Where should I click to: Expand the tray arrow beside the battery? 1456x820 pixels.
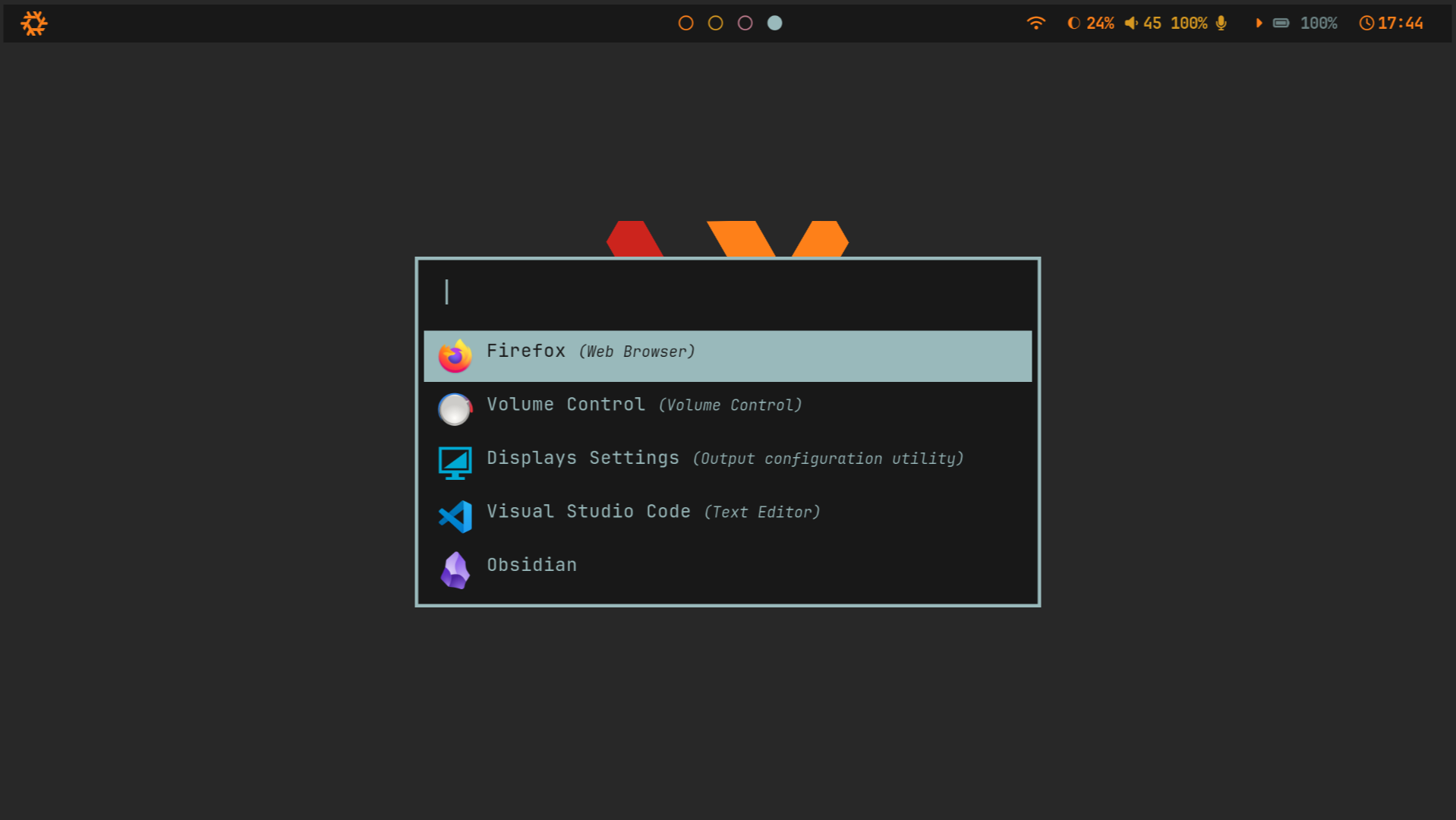(x=1259, y=23)
